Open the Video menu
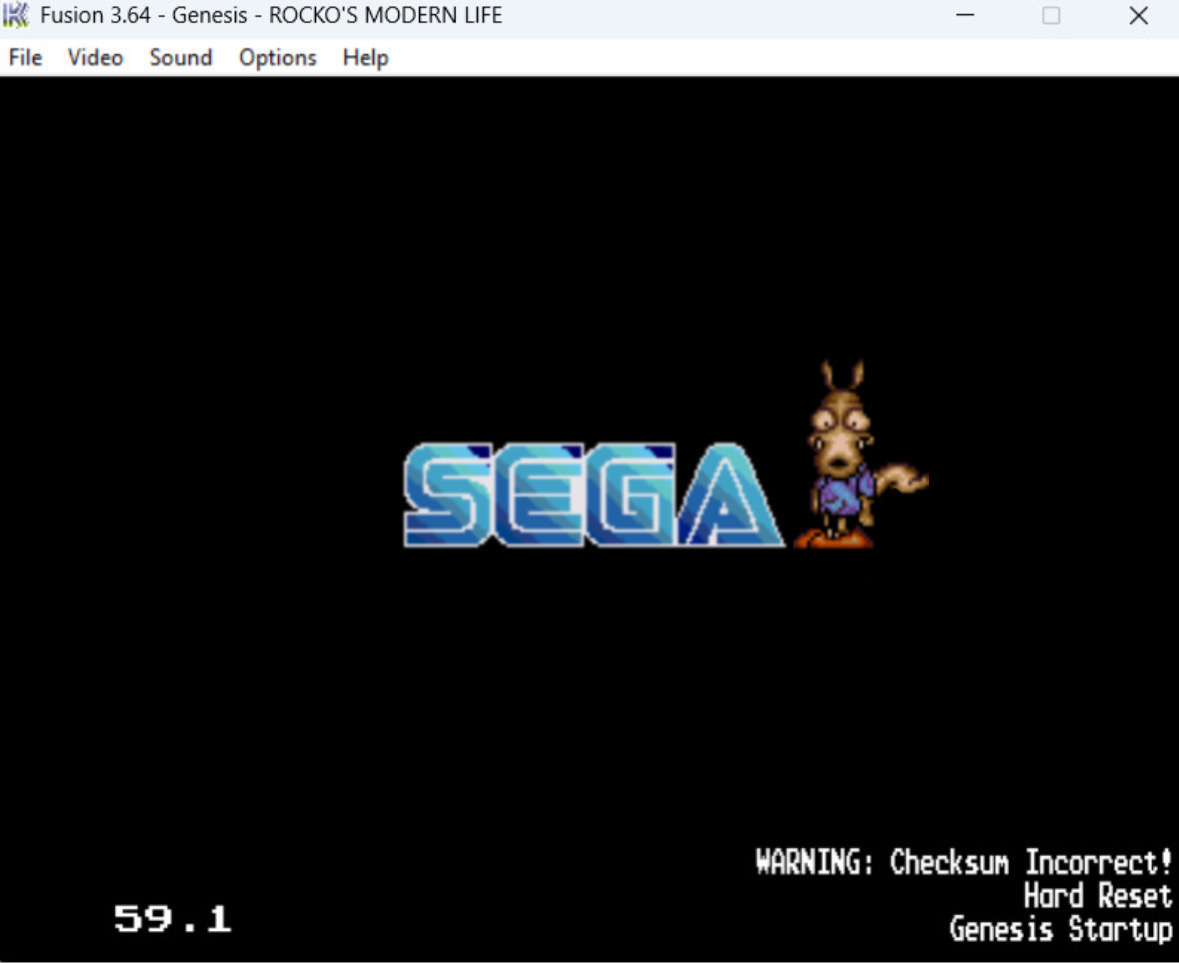The image size is (1179, 963). 95,58
